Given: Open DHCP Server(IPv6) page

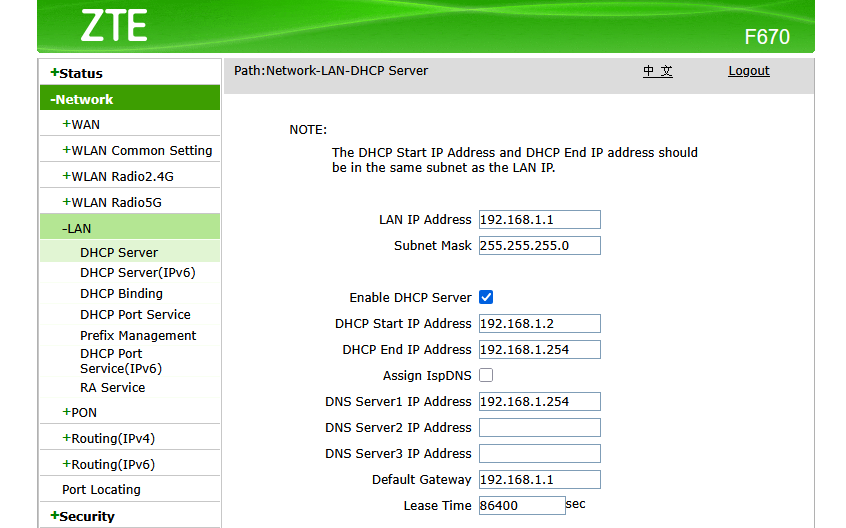Looking at the screenshot, I should click(x=137, y=272).
